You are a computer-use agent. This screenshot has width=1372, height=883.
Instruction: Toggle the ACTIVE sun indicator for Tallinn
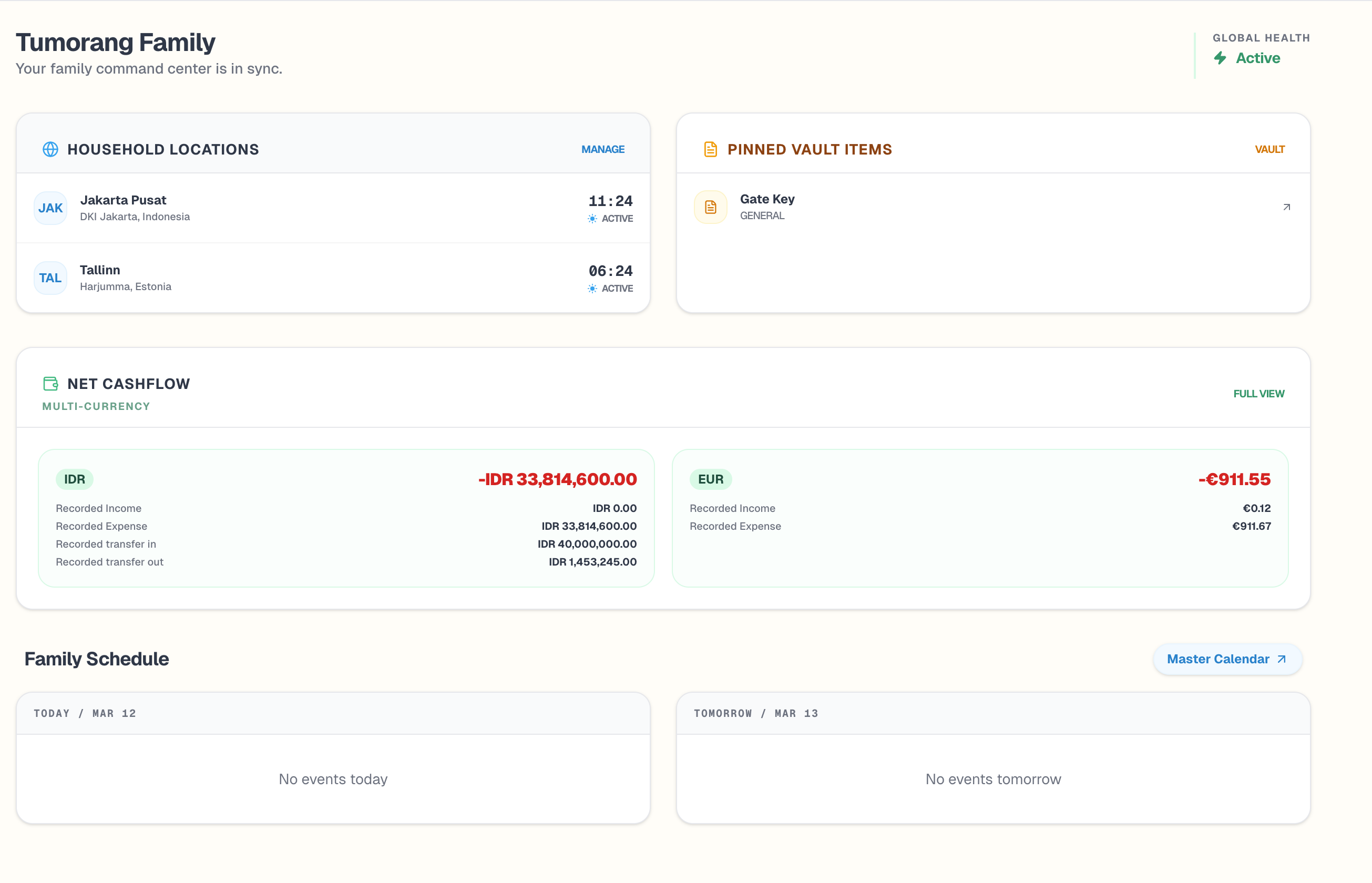(592, 289)
